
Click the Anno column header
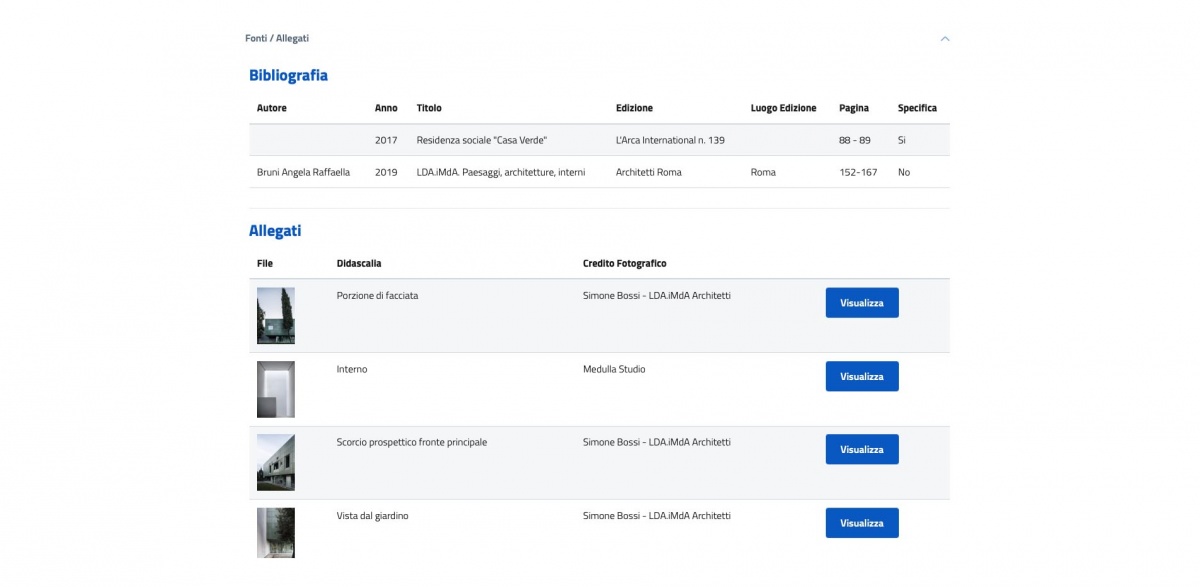click(386, 108)
